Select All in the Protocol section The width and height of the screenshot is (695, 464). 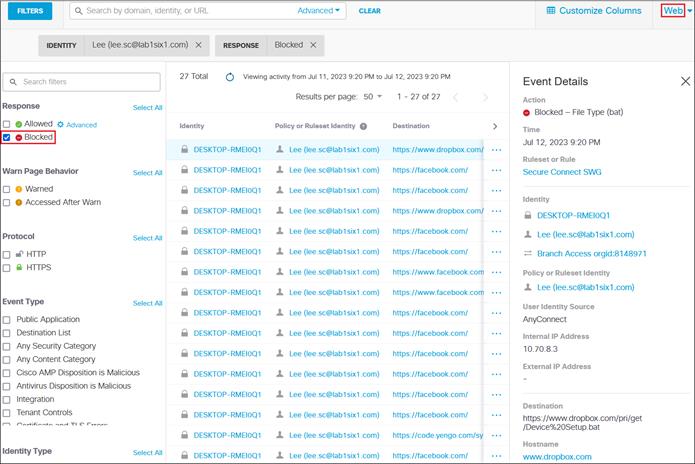(148, 238)
